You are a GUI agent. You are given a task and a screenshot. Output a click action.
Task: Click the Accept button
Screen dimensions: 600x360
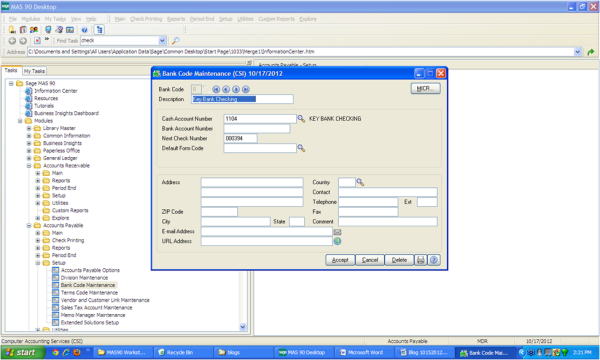click(340, 260)
